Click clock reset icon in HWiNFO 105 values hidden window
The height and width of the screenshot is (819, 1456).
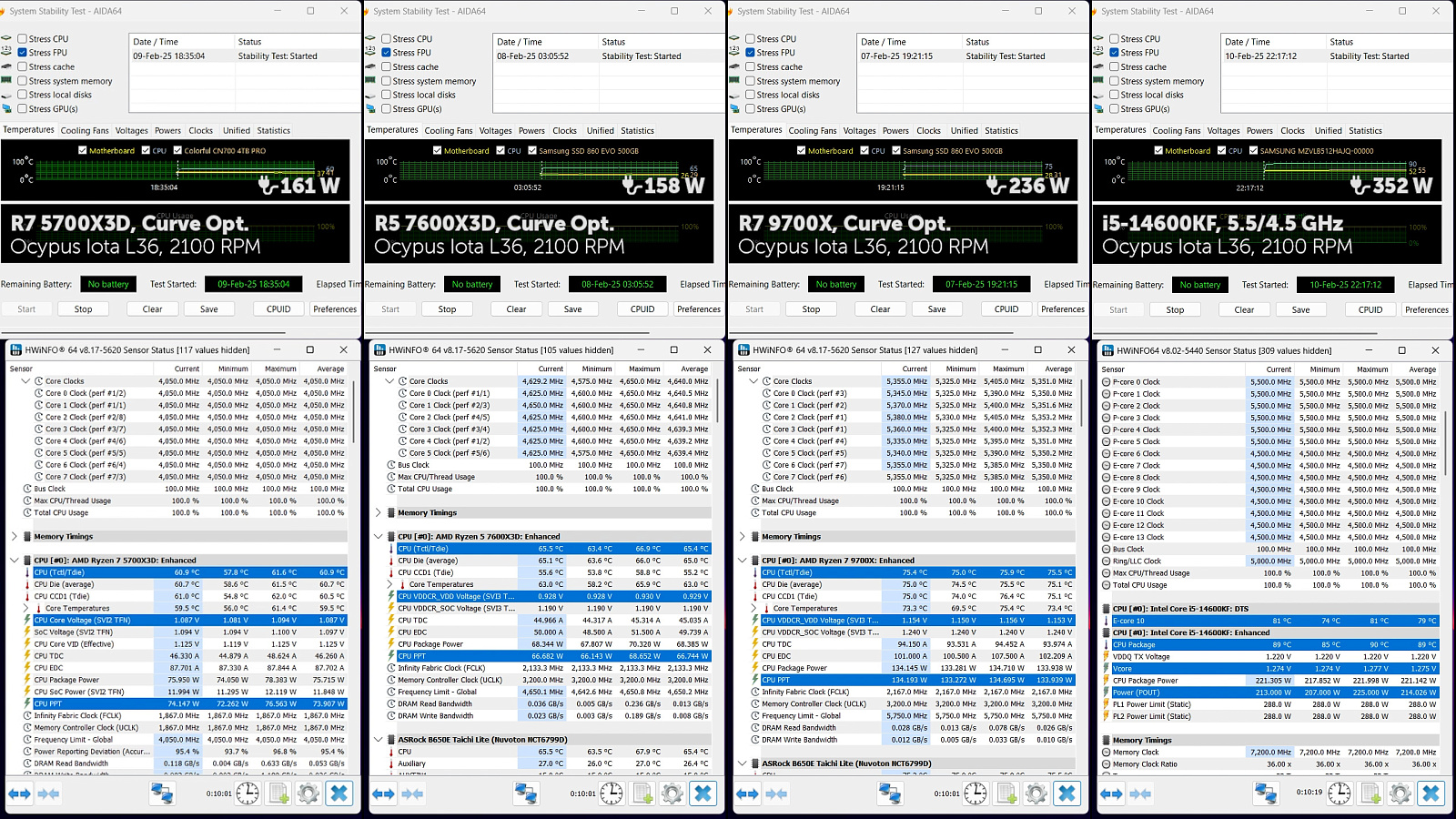tap(612, 794)
